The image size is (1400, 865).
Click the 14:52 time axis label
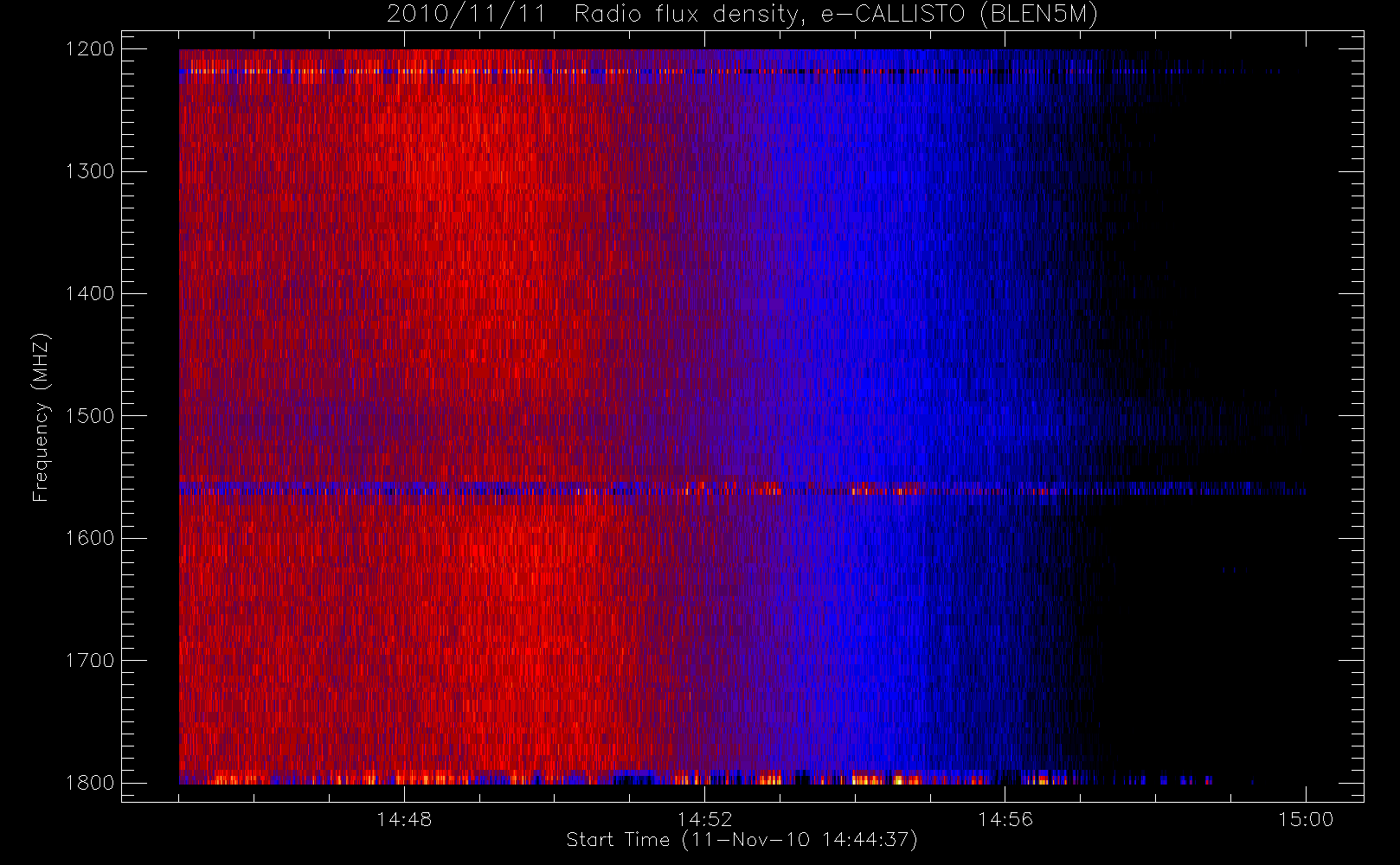[704, 819]
